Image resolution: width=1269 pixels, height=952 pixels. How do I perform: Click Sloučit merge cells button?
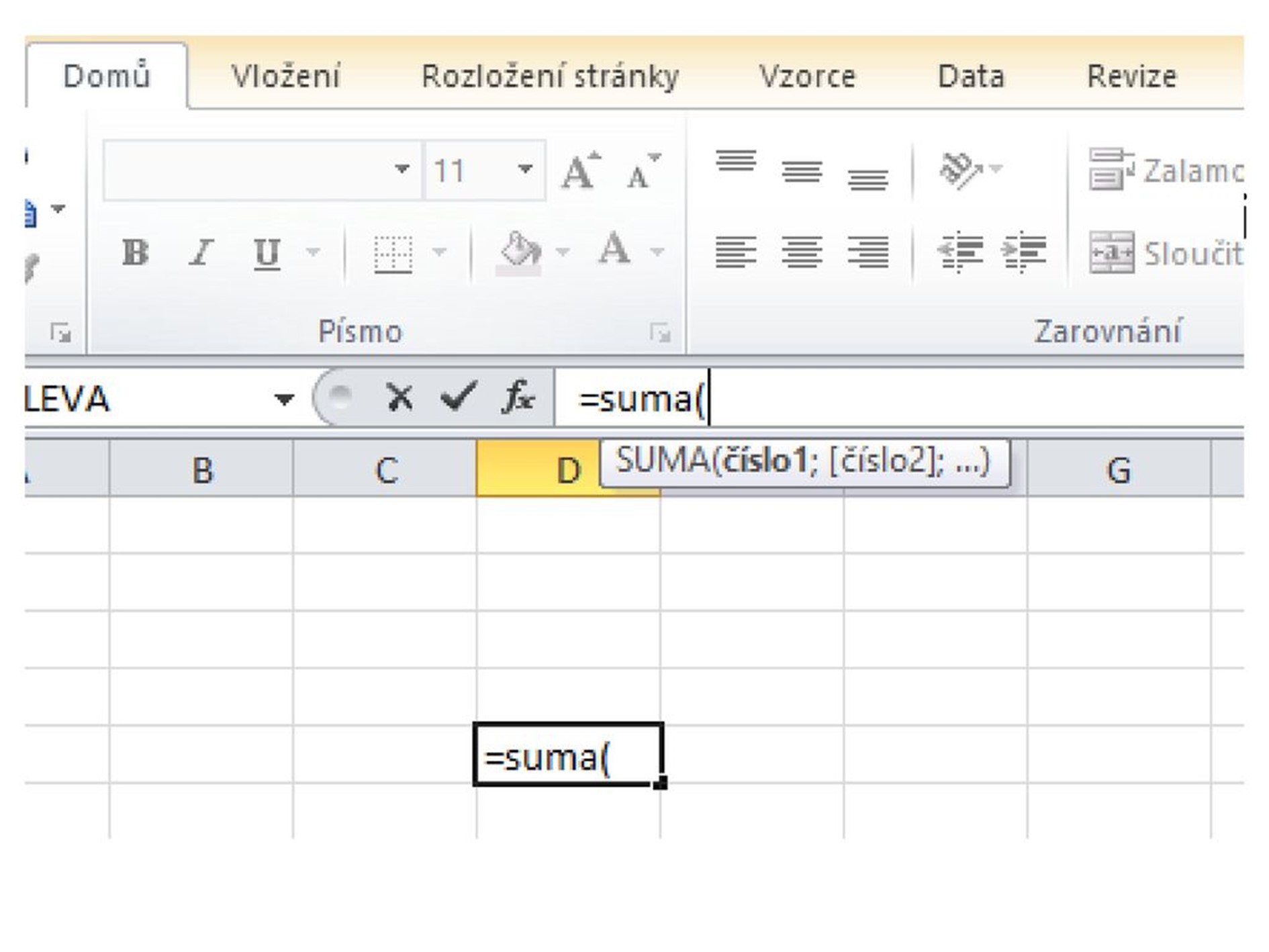coord(1166,253)
